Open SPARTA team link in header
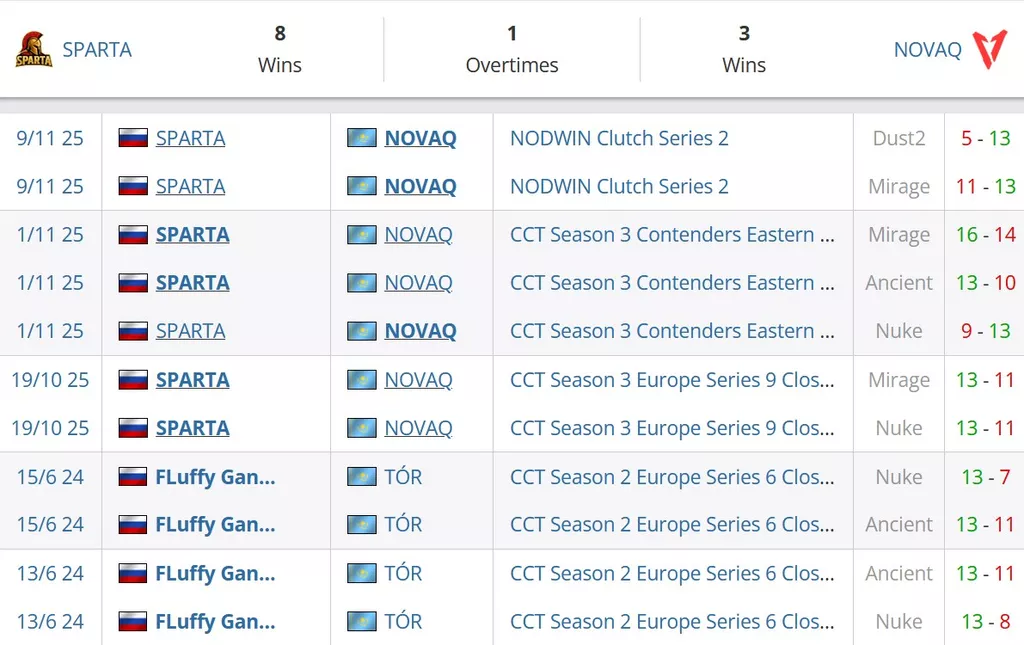The width and height of the screenshot is (1024, 645). [97, 50]
